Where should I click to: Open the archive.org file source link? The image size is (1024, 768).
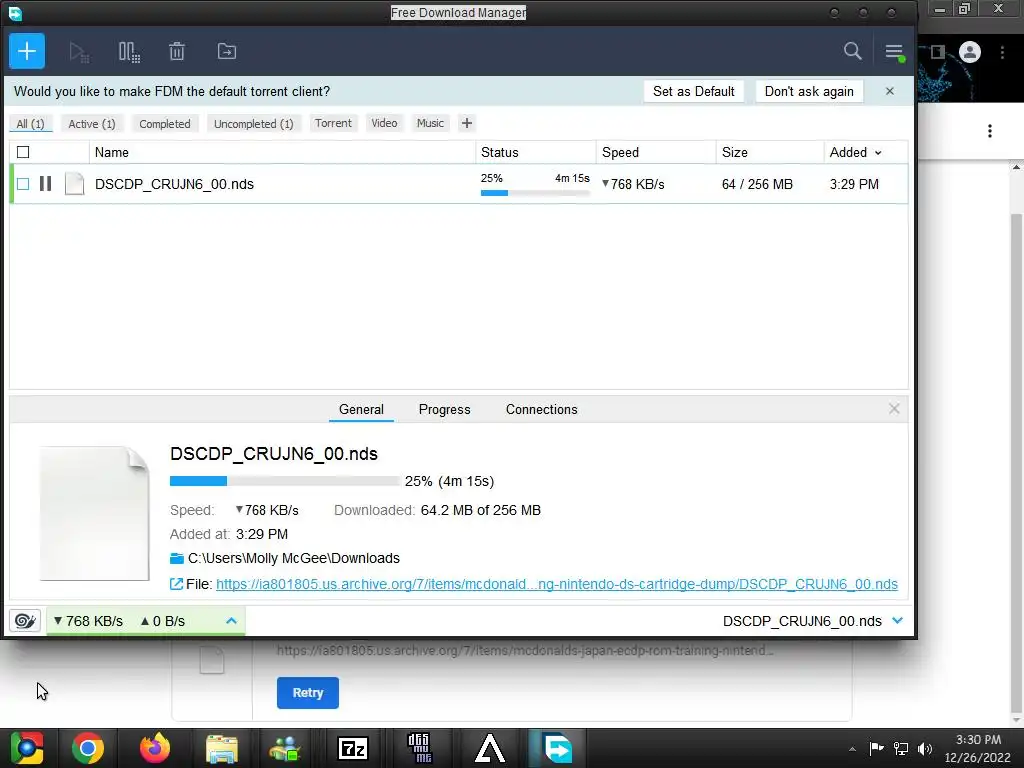(x=556, y=584)
